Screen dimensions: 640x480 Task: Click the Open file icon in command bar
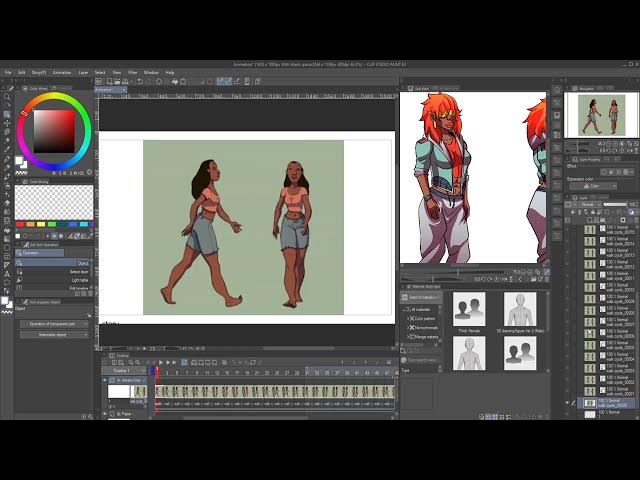[117, 82]
